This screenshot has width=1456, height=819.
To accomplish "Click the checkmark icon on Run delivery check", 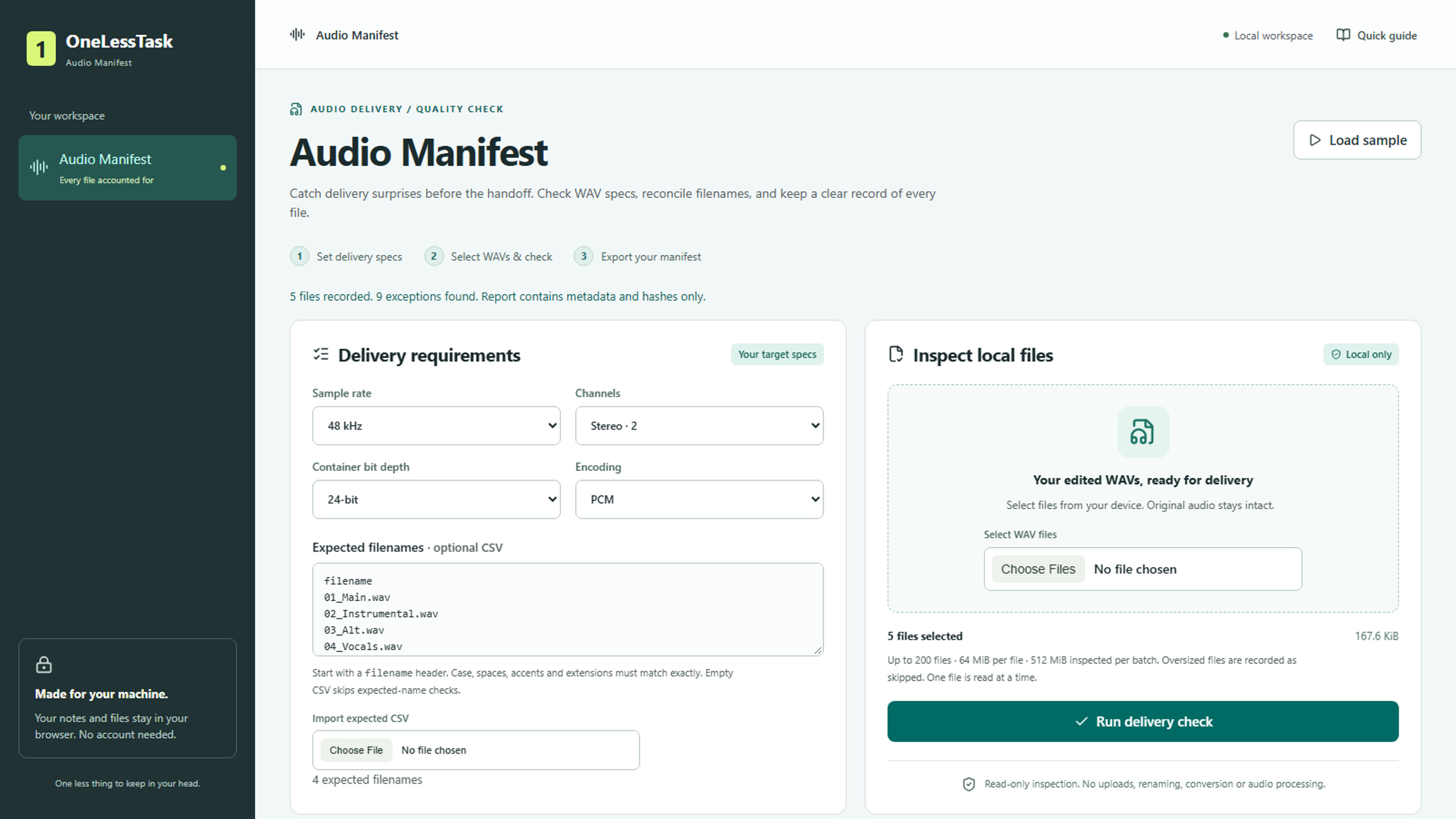I will [1082, 721].
